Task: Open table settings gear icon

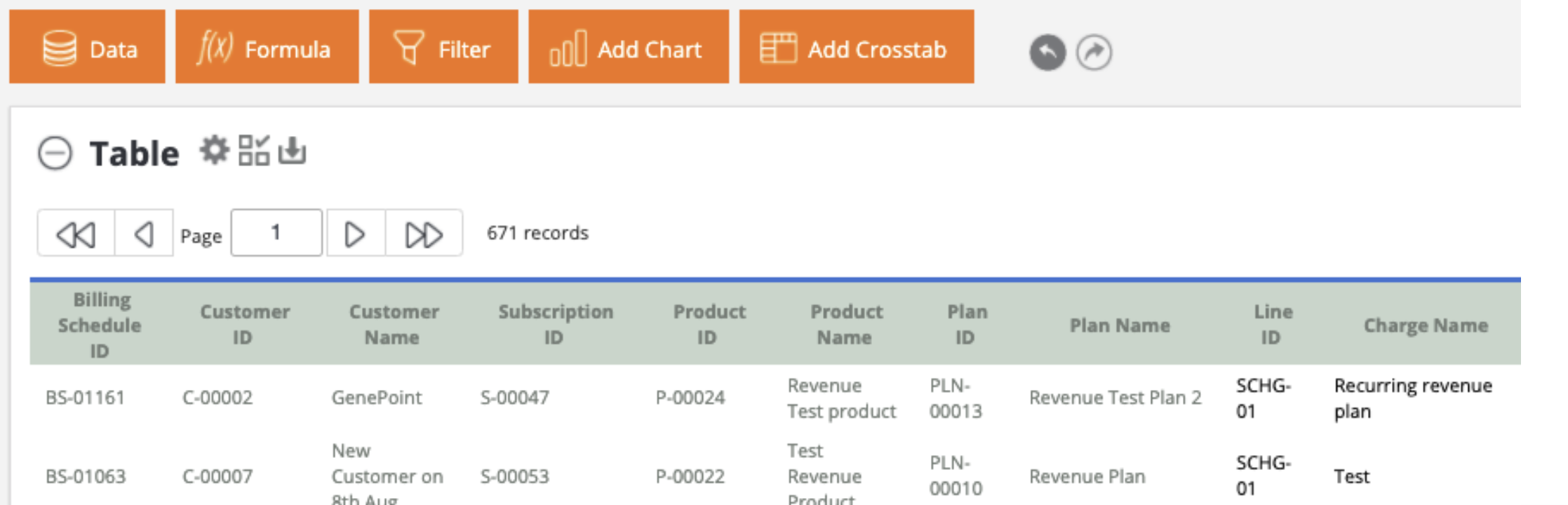Action: point(215,150)
